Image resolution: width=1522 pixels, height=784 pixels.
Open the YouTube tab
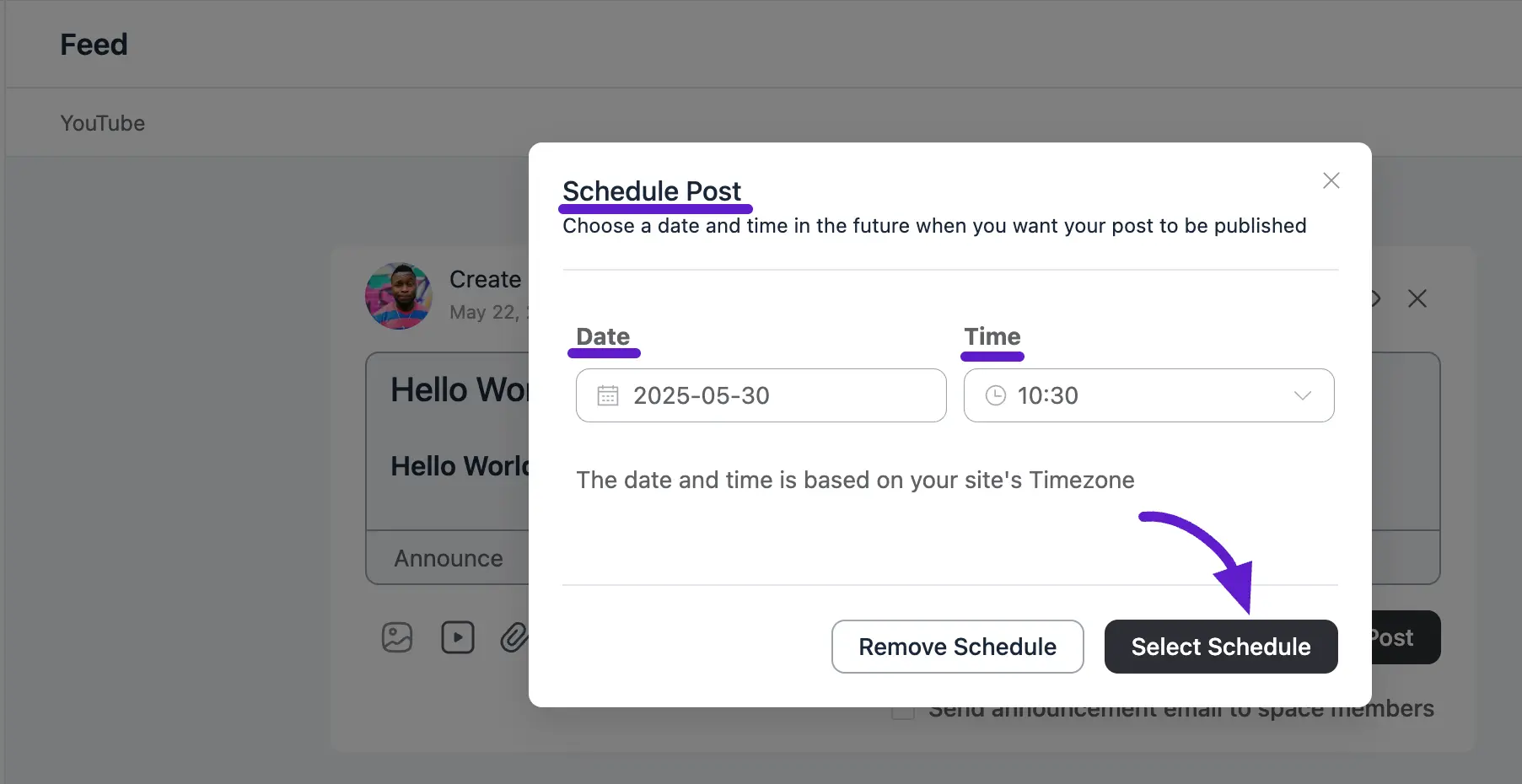click(x=103, y=123)
